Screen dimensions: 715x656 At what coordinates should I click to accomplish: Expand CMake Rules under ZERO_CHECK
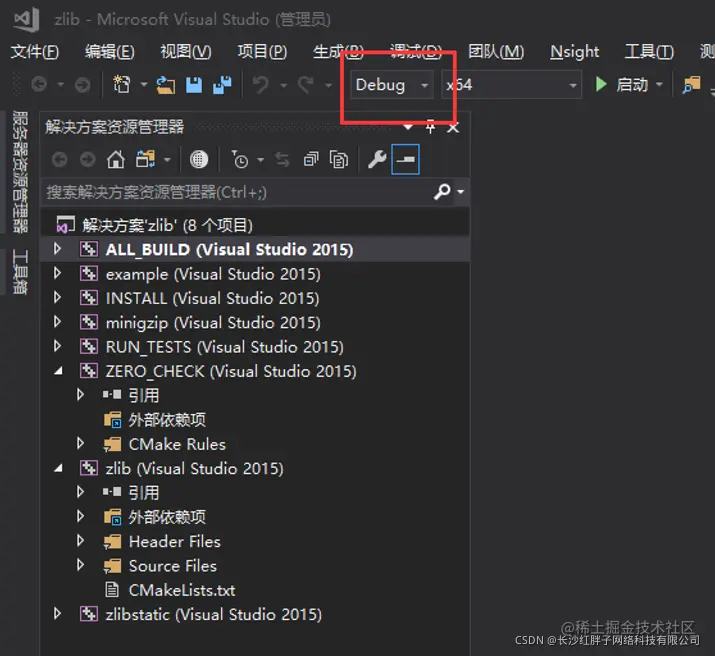tap(80, 444)
